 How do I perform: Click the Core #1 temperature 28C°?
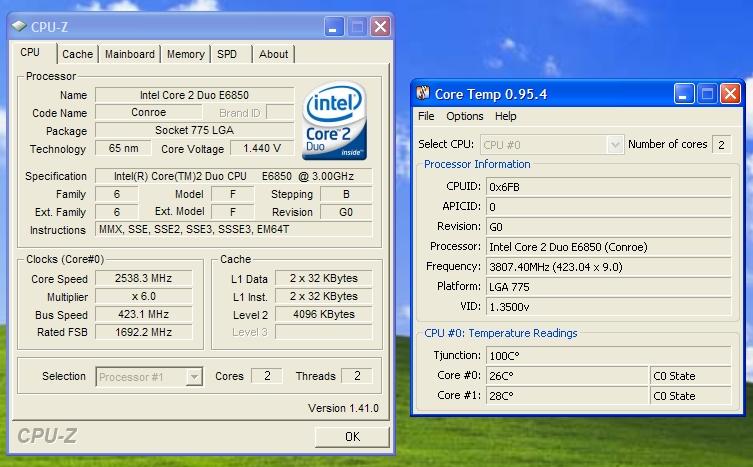[x=567, y=396]
